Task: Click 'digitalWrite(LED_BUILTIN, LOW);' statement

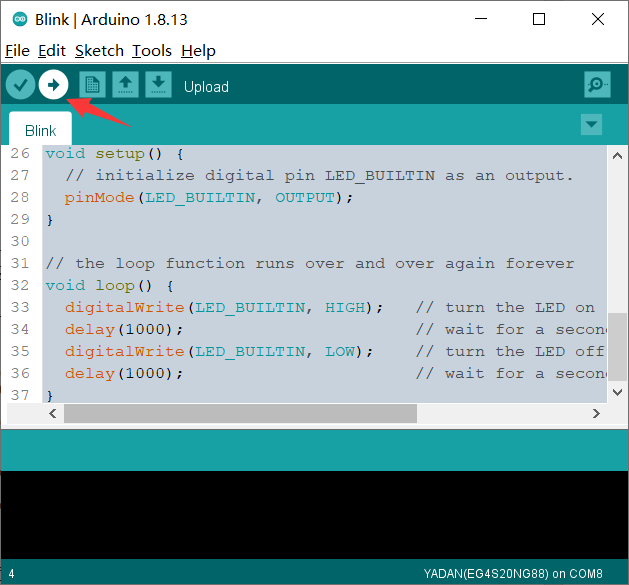Action: click(219, 352)
